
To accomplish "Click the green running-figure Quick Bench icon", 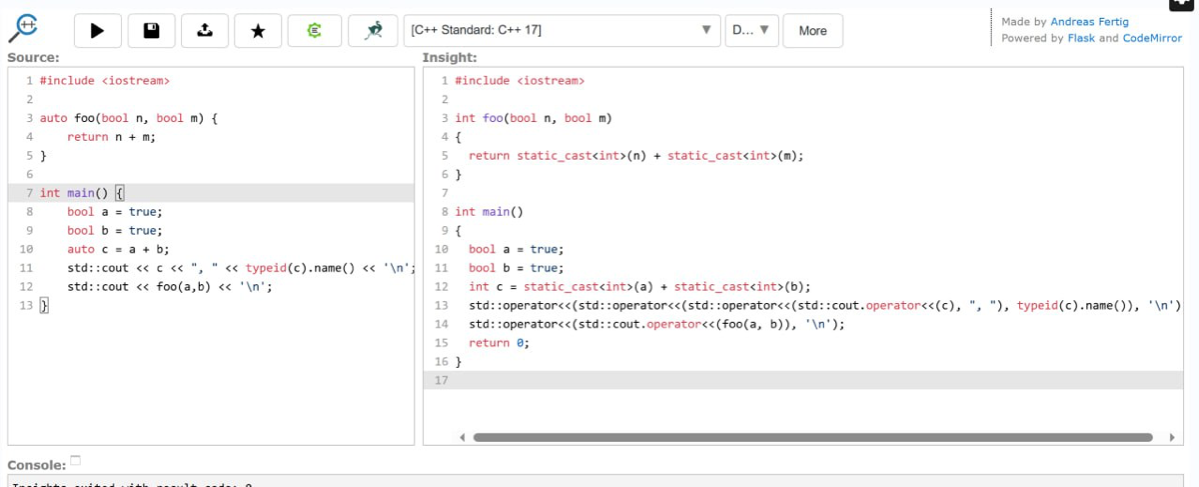I will [373, 31].
